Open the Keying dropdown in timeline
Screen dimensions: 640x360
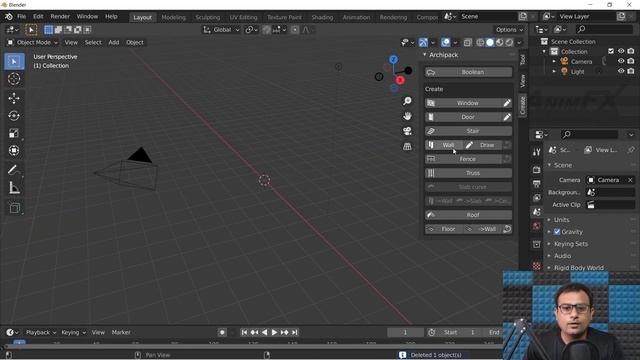tap(73, 333)
